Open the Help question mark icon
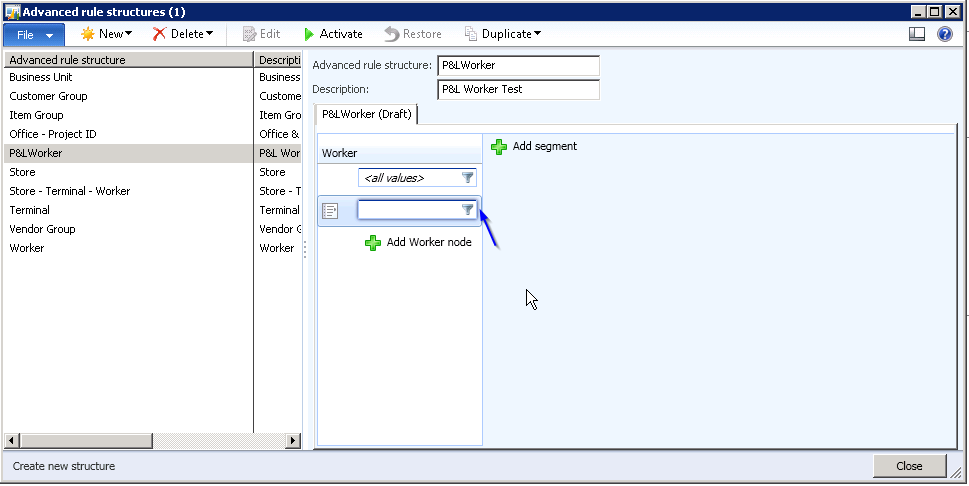 coord(944,34)
